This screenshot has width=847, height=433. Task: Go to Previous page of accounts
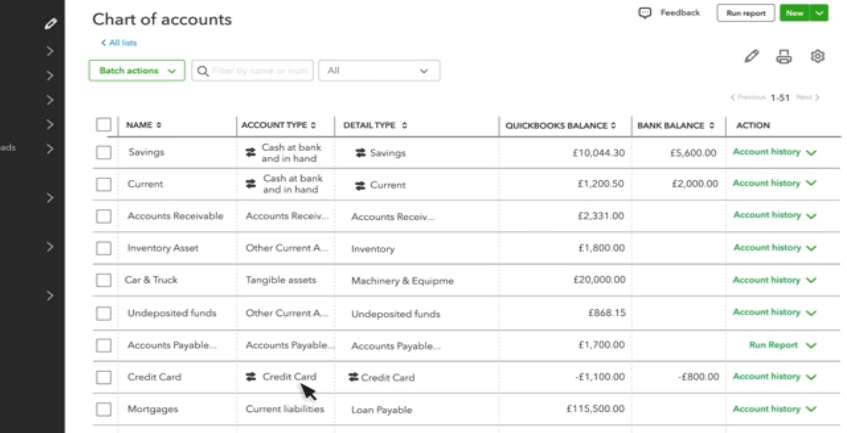tap(748, 97)
